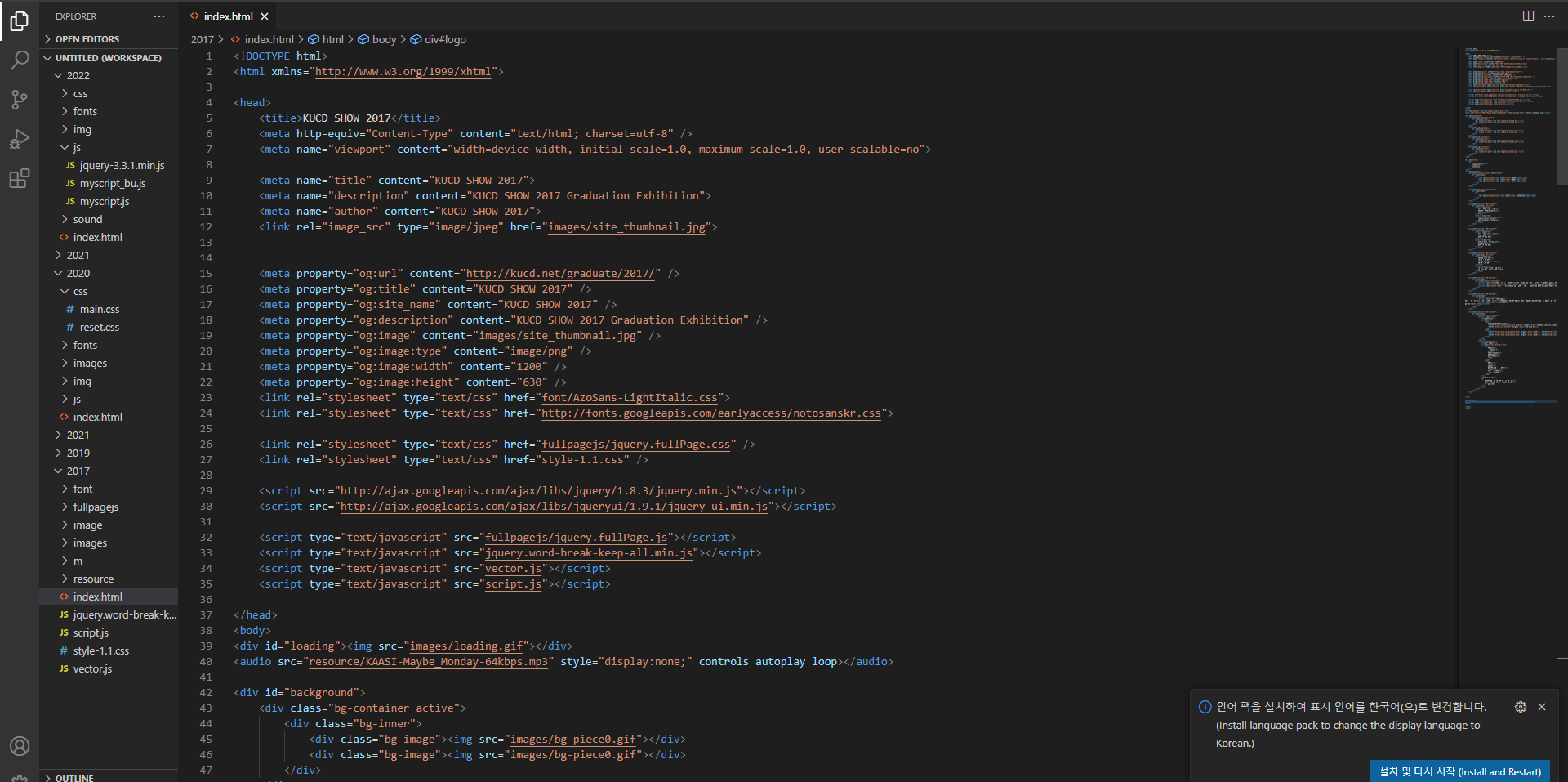Open index.html under 2020 folder
Screen dimensions: 1568x782
click(x=109, y=417)
